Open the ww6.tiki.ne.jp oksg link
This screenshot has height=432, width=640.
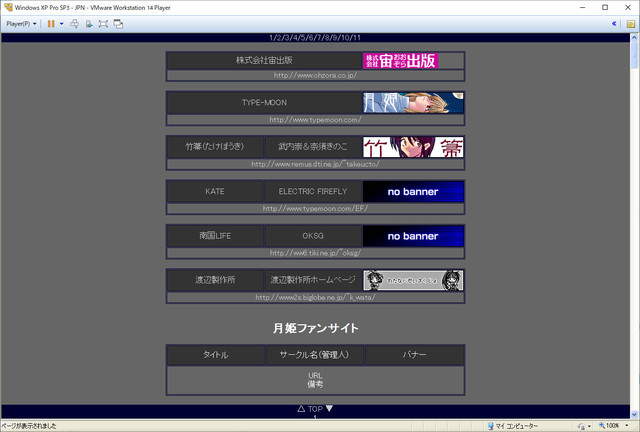pyautogui.click(x=315, y=253)
